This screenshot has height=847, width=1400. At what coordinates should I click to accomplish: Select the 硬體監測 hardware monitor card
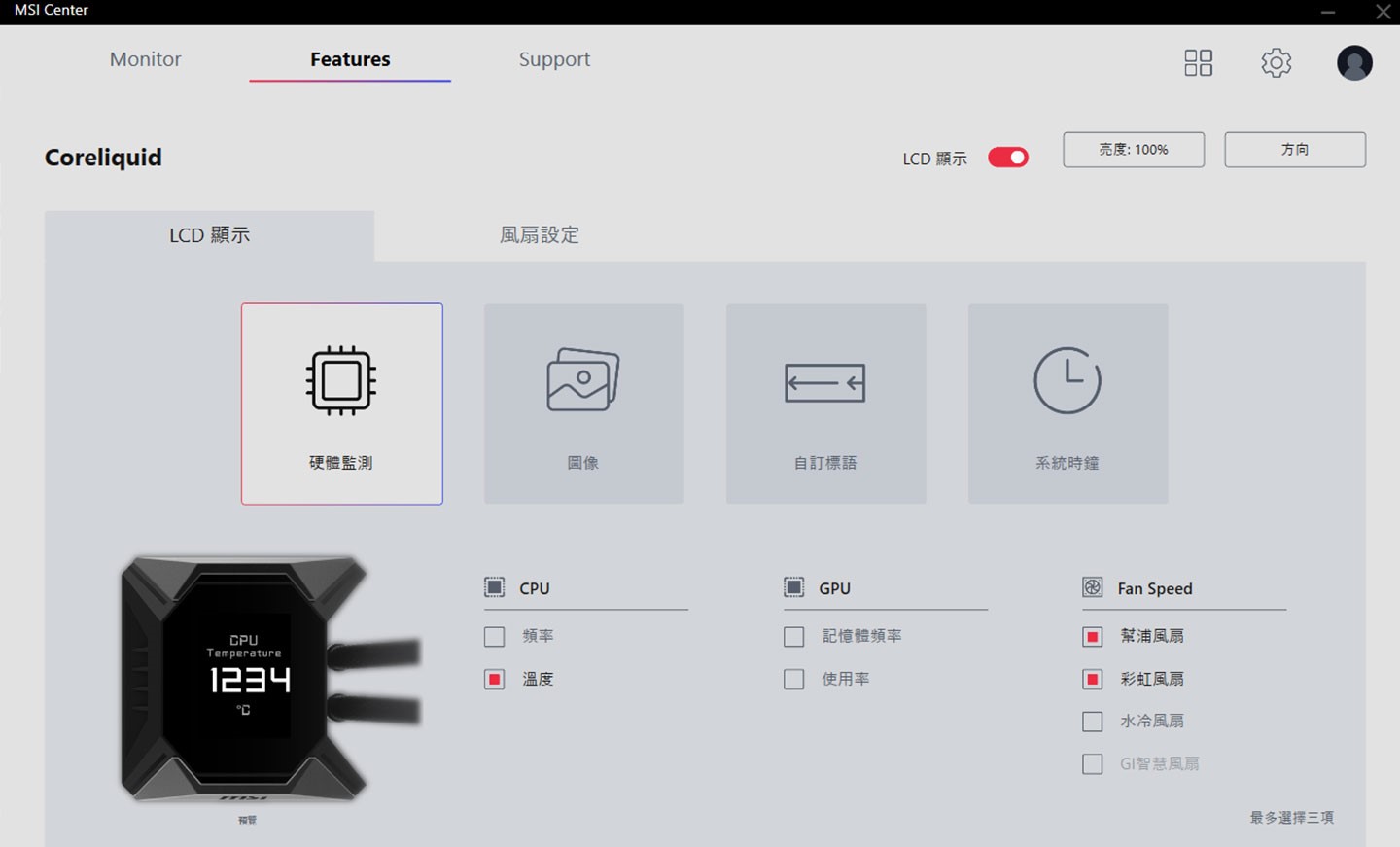pos(342,404)
